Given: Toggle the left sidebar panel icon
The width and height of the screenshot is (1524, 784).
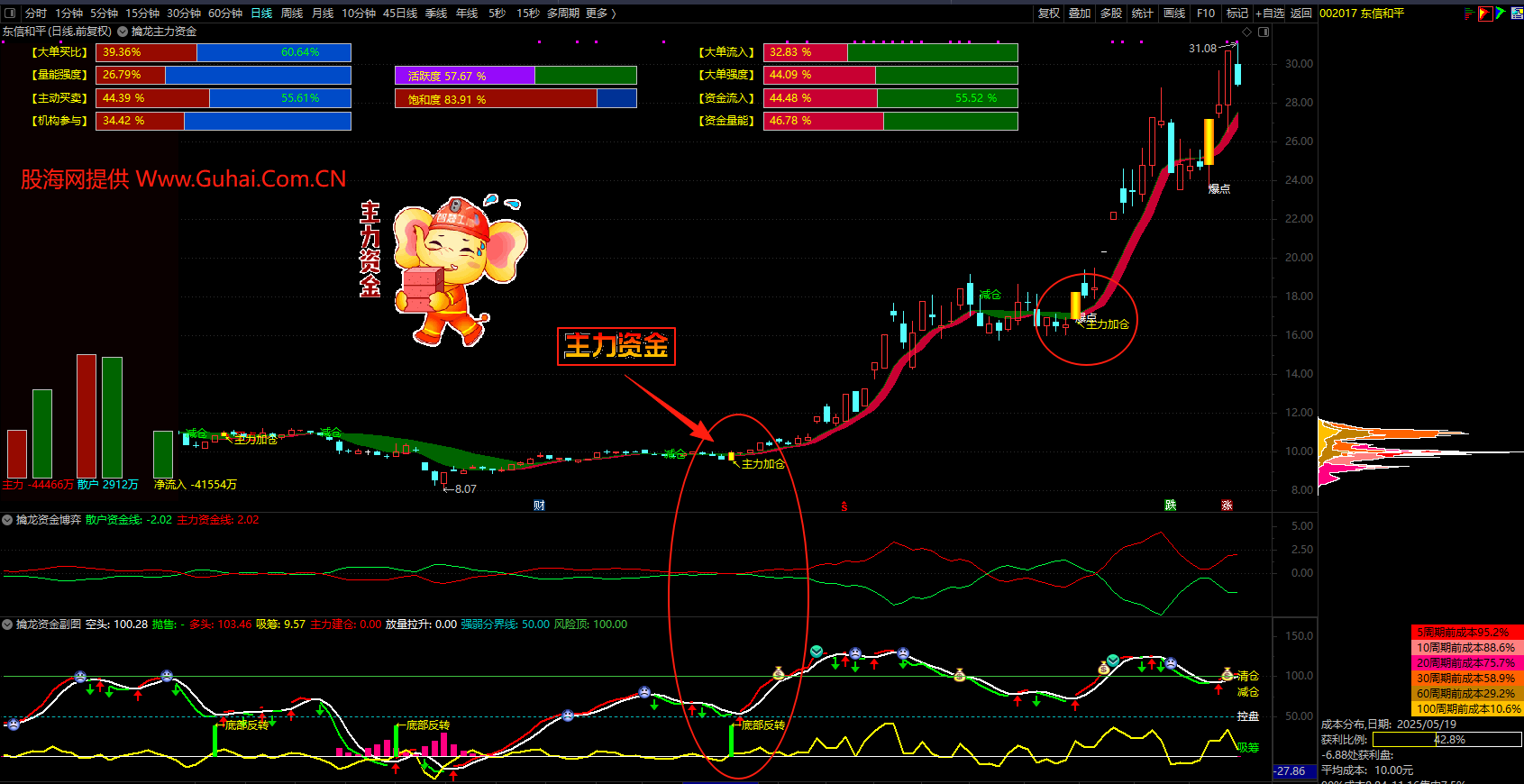Looking at the screenshot, I should point(10,13).
